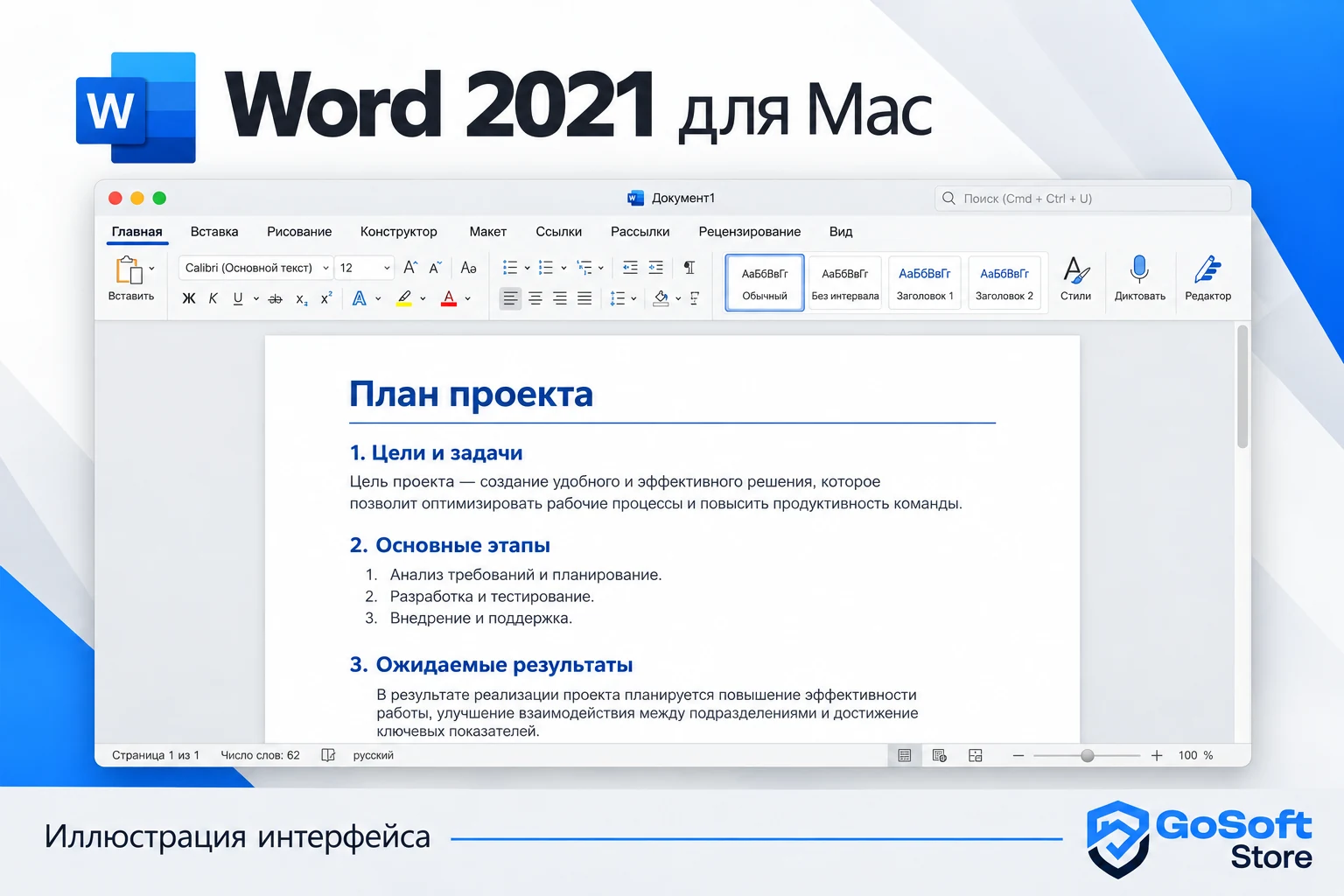
Task: Go to the Ссылки tab
Action: coord(558,232)
